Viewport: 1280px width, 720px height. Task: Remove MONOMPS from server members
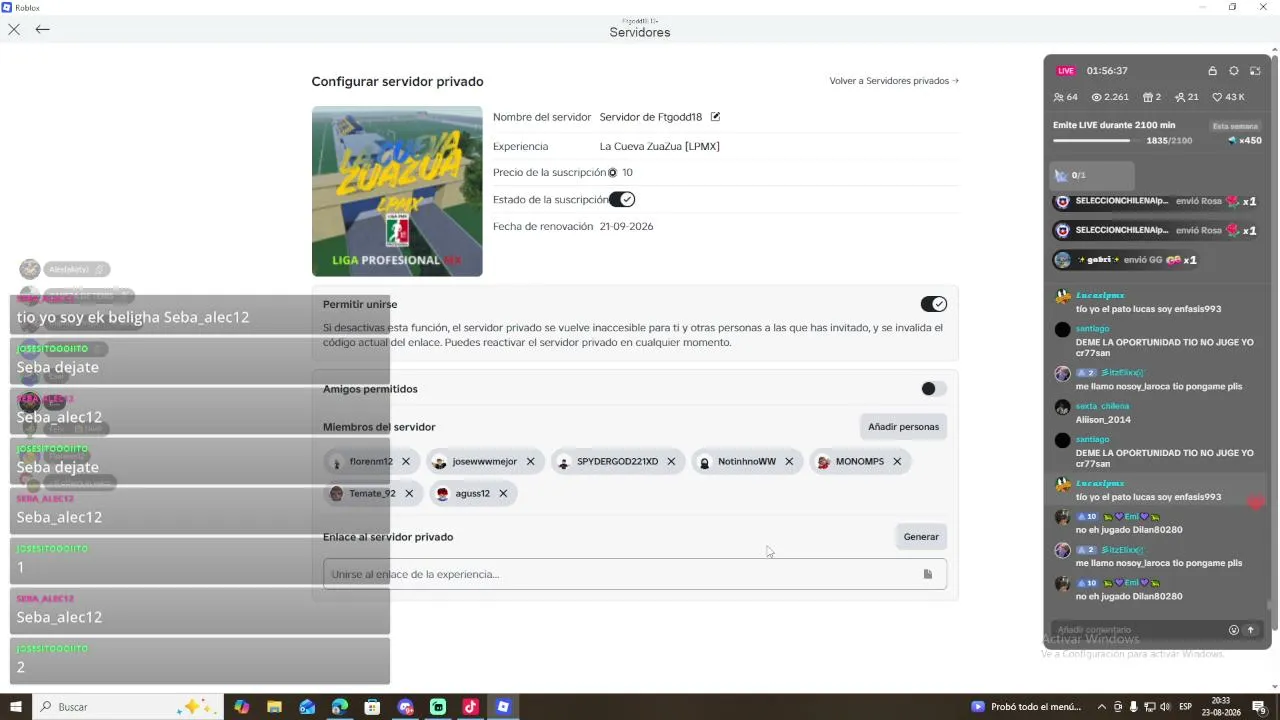tap(897, 462)
